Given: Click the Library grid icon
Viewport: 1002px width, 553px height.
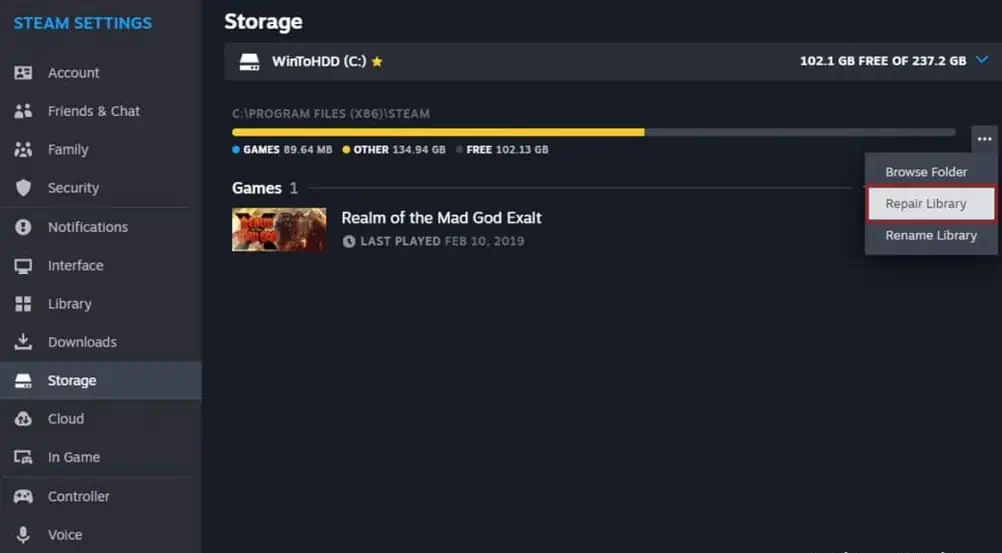Looking at the screenshot, I should coord(23,304).
